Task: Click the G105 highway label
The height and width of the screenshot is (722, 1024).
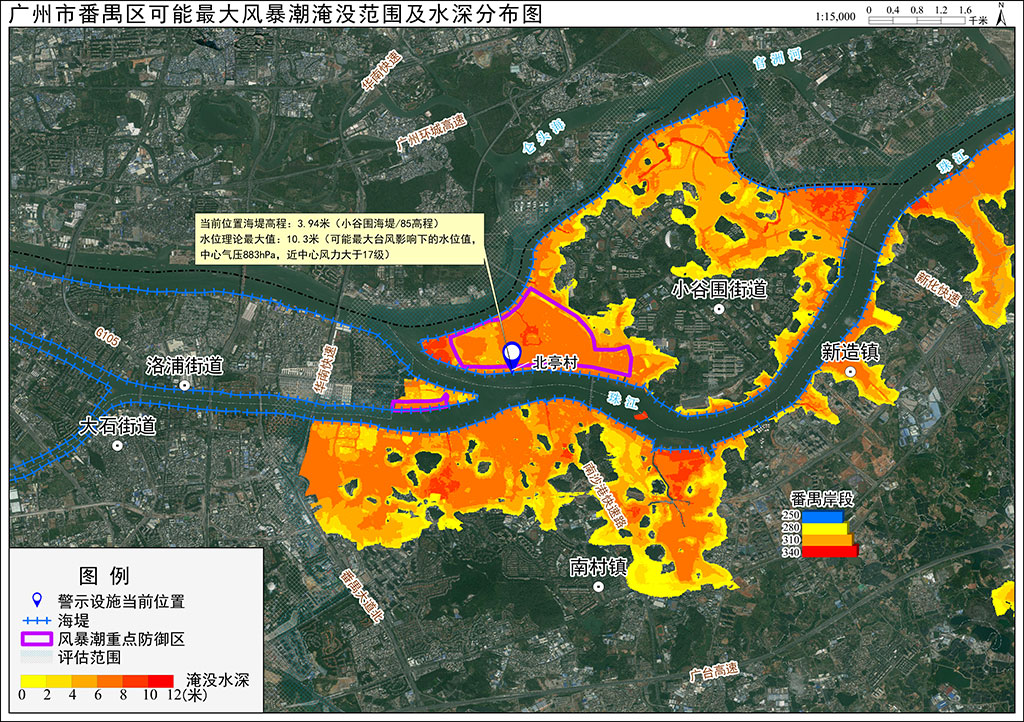Action: (x=107, y=337)
